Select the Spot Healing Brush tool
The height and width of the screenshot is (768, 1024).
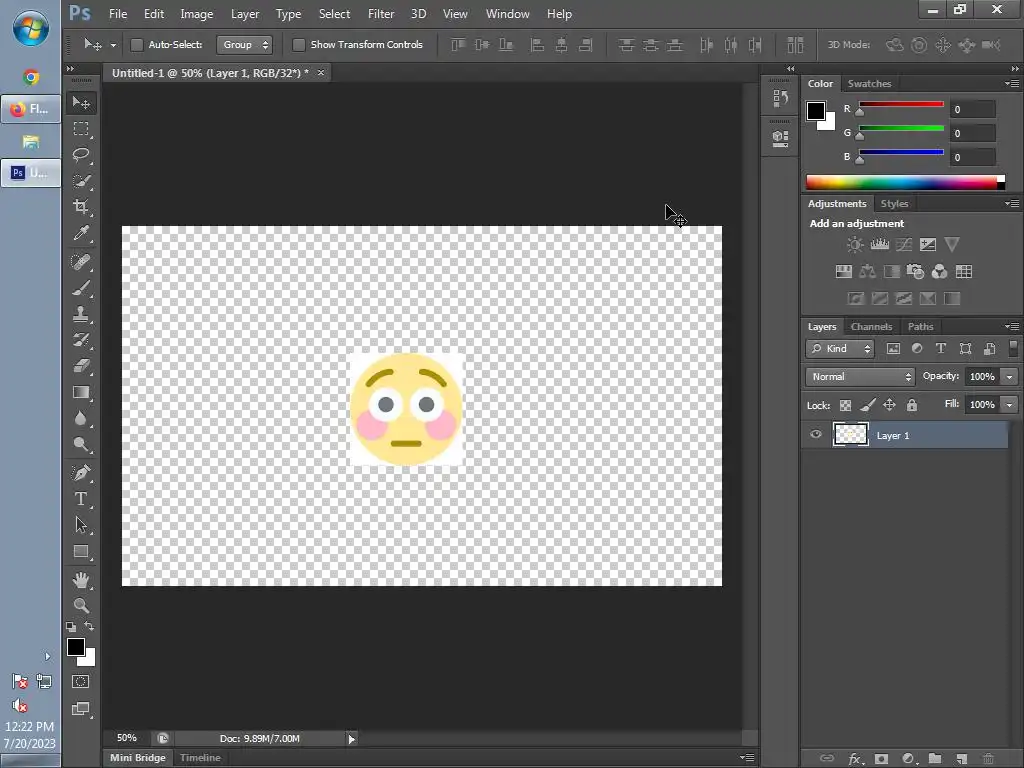click(81, 262)
